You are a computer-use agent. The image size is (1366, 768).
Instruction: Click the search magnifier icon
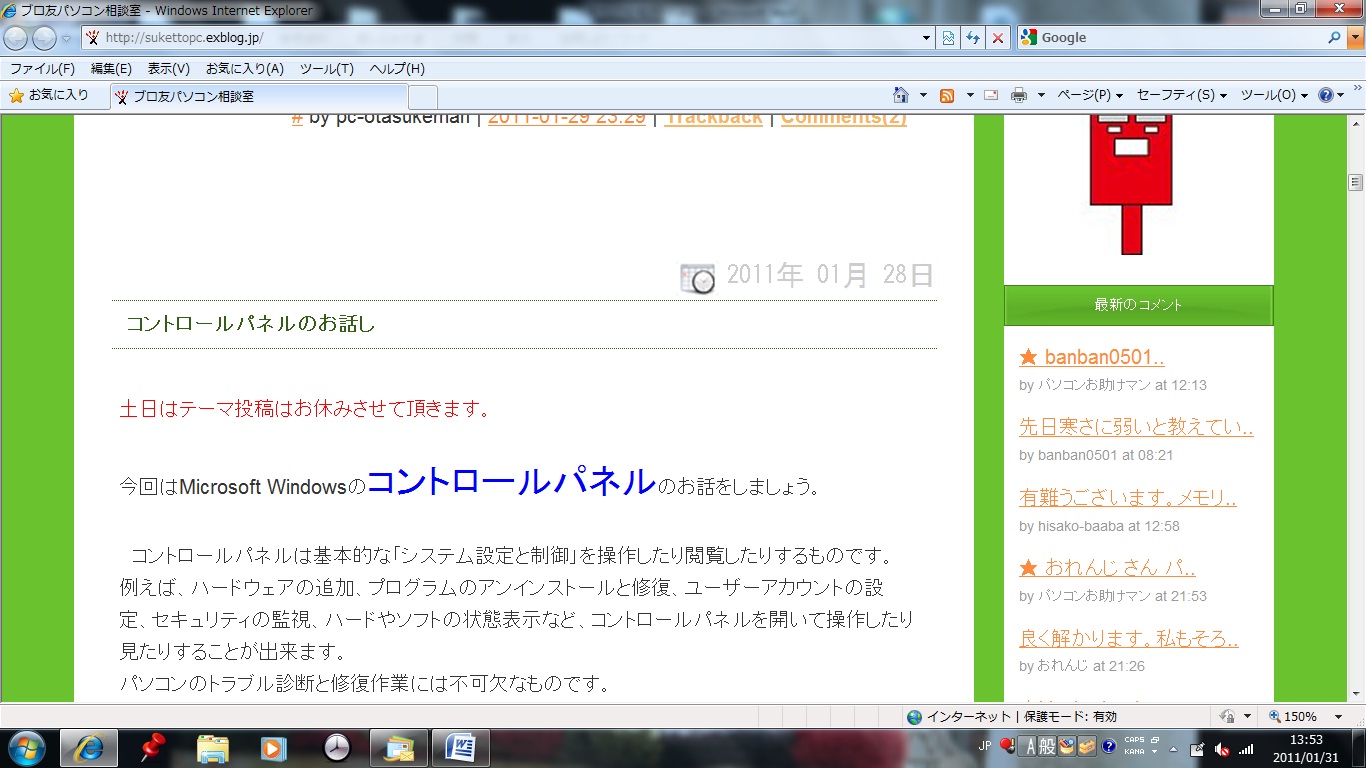click(1335, 38)
